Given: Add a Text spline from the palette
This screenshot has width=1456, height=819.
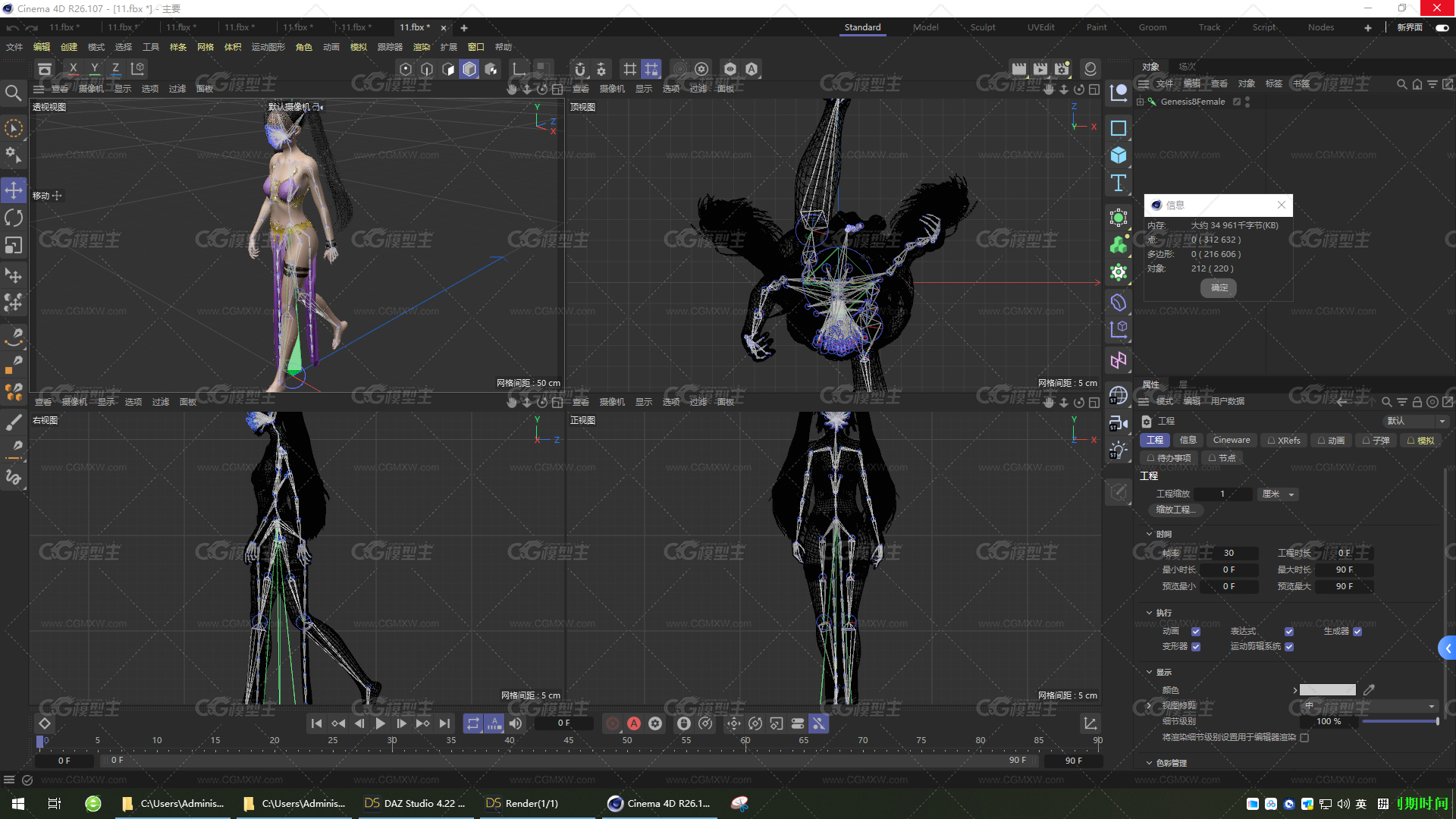Looking at the screenshot, I should tap(1118, 183).
